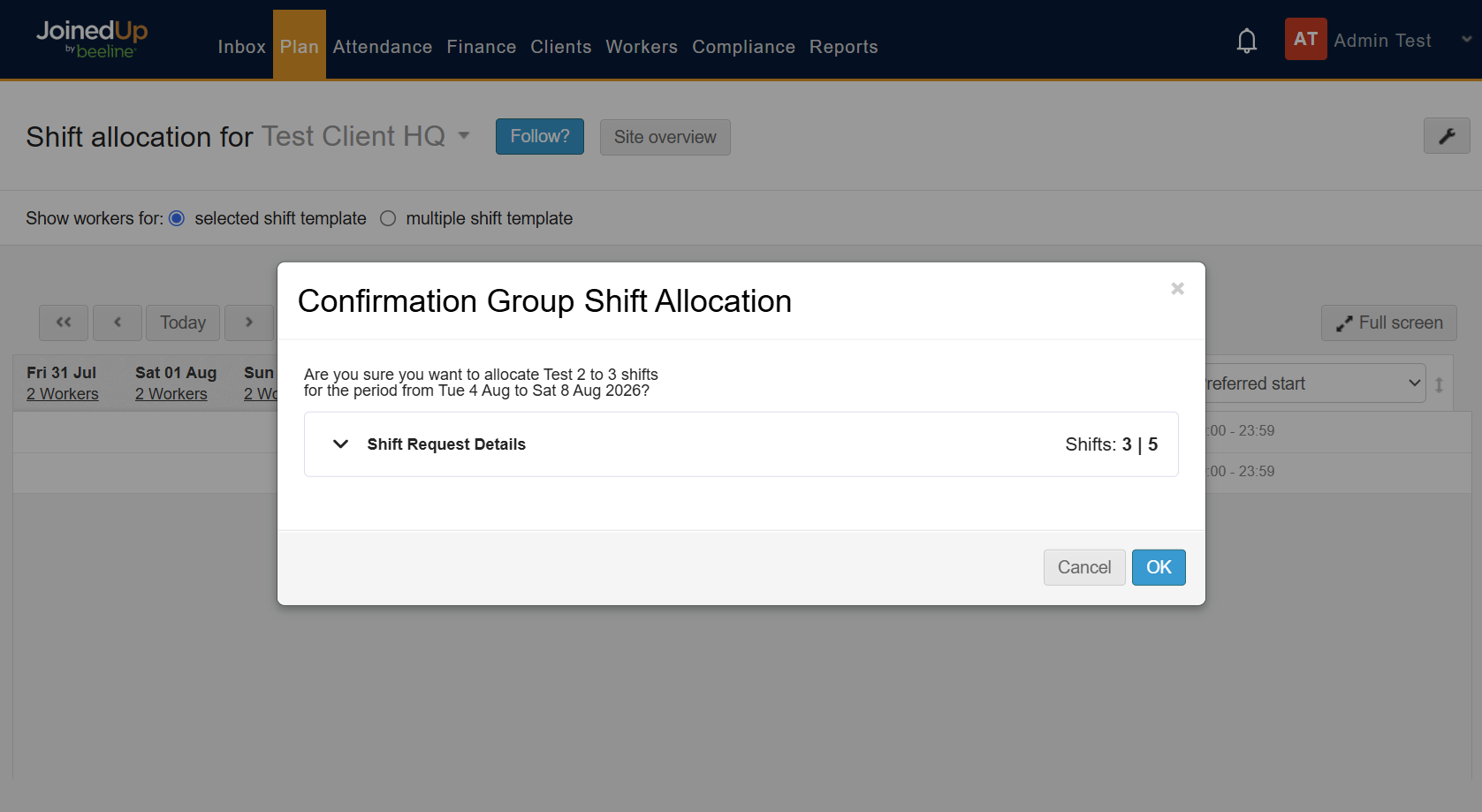Go to next day arrow
The height and width of the screenshot is (812, 1482).
pos(249,323)
